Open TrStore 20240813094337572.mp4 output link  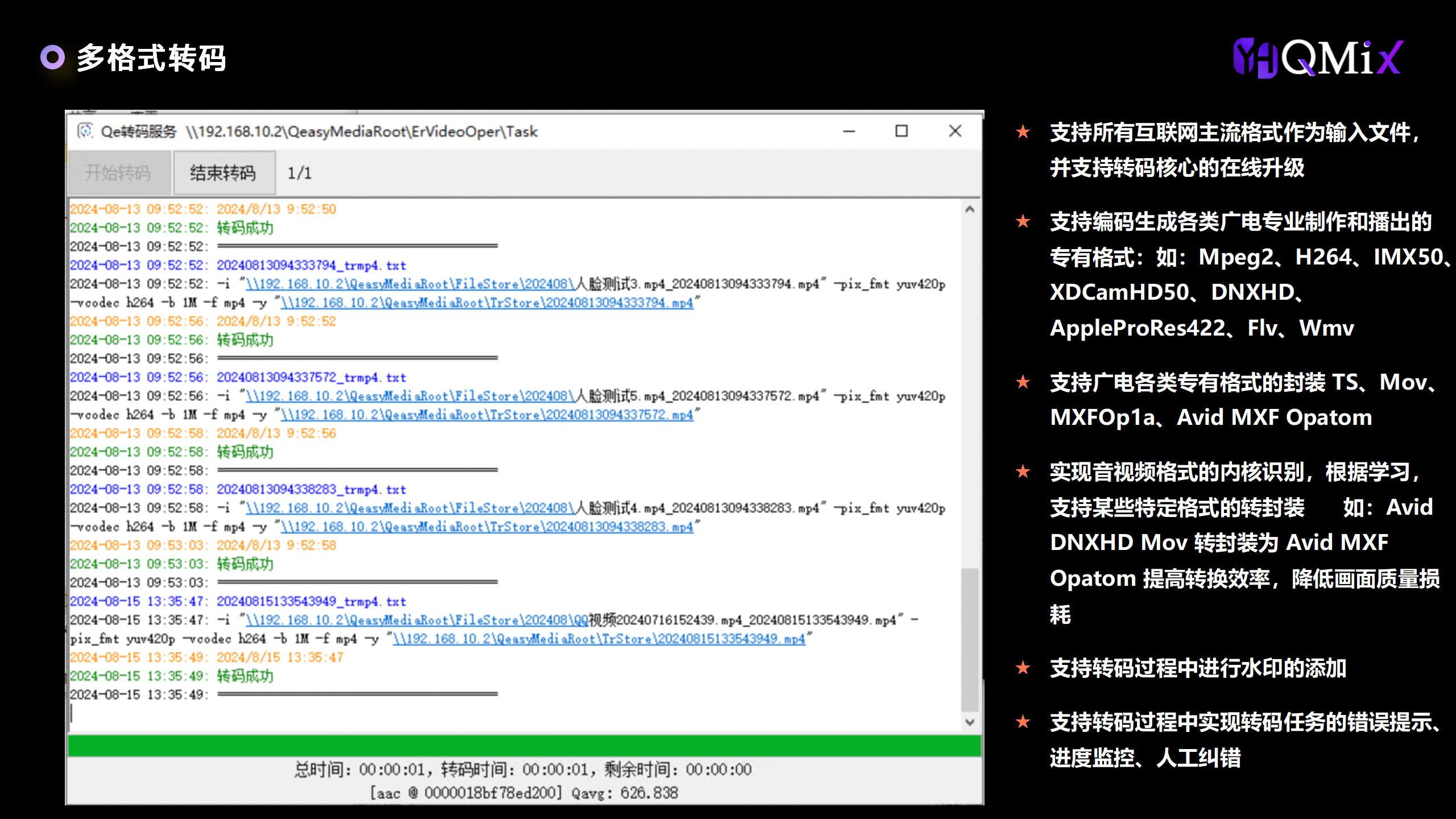[x=487, y=415]
